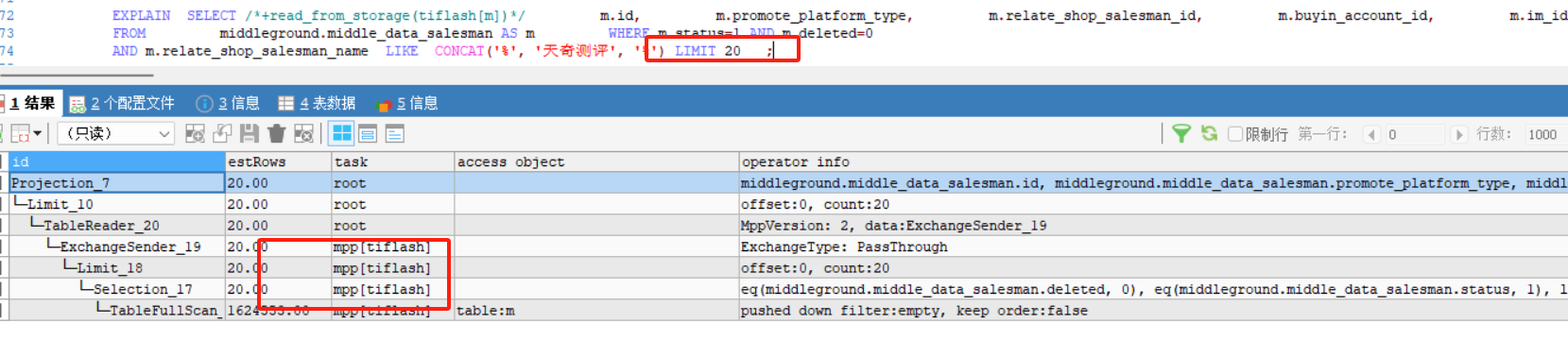Open the (只读) read-only mode combo box

pyautogui.click(x=116, y=134)
